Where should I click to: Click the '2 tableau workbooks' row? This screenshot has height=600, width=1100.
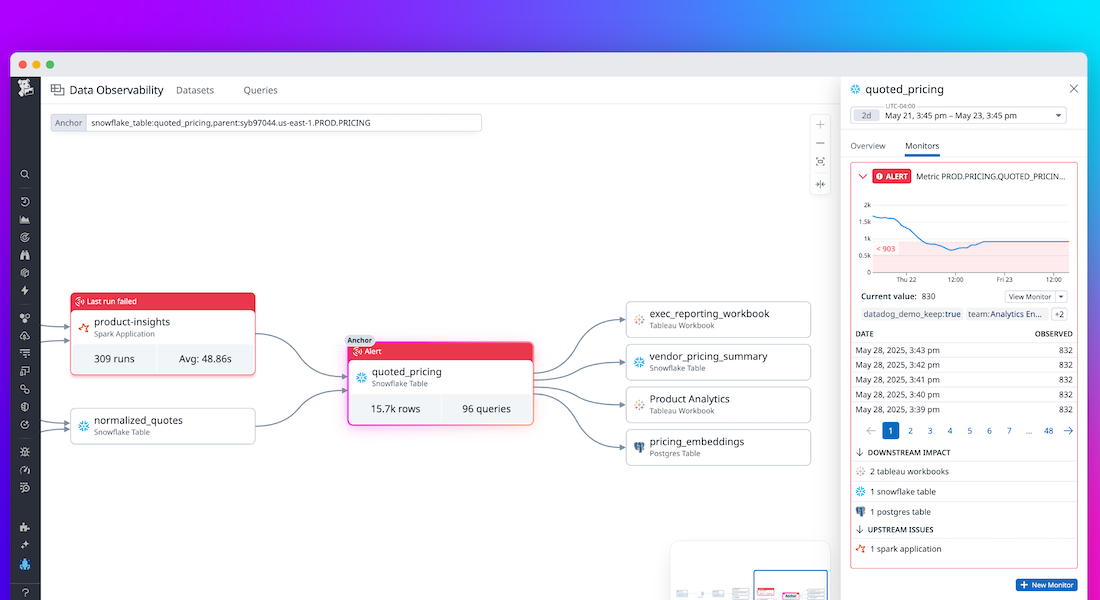click(965, 472)
